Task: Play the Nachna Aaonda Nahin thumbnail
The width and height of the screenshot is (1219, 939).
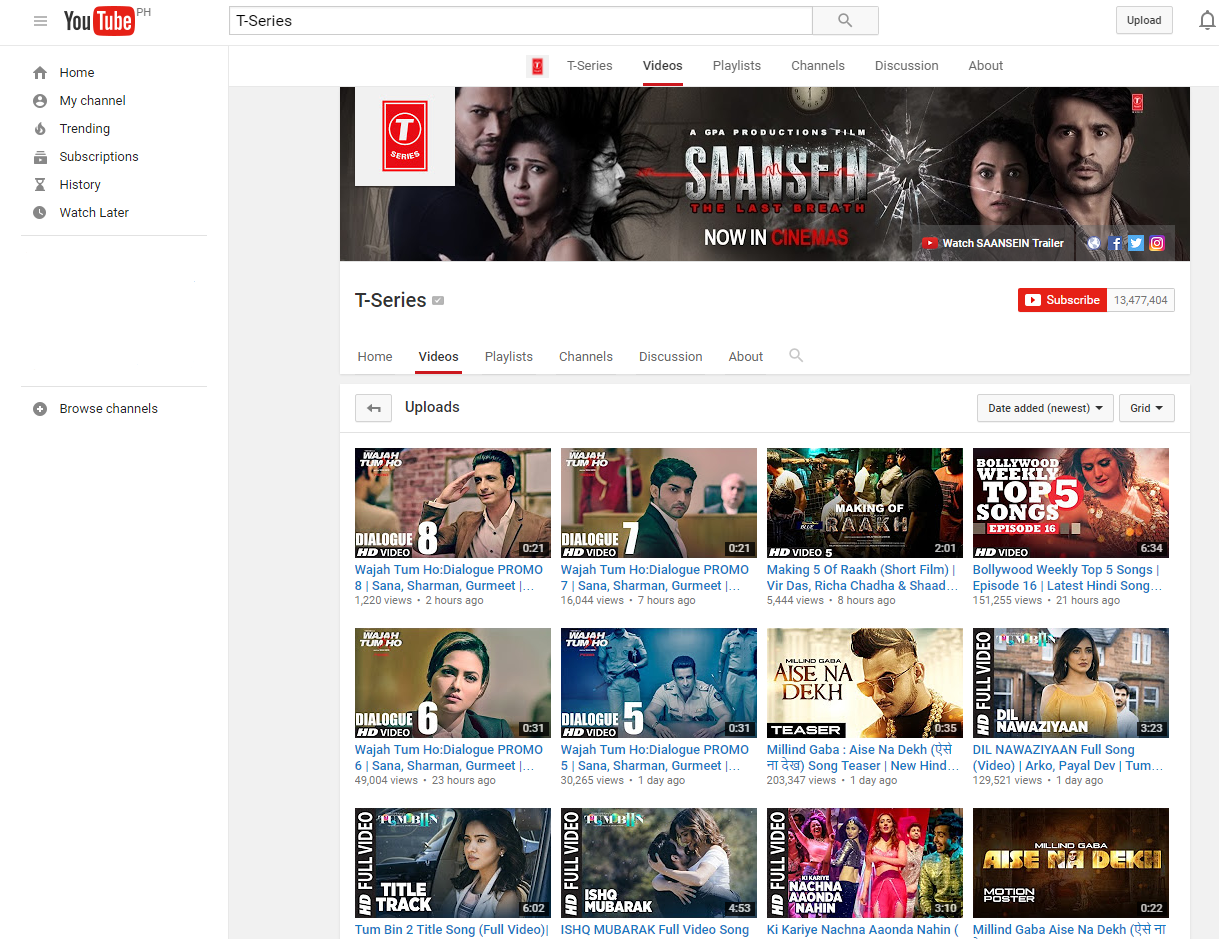Action: click(x=865, y=863)
